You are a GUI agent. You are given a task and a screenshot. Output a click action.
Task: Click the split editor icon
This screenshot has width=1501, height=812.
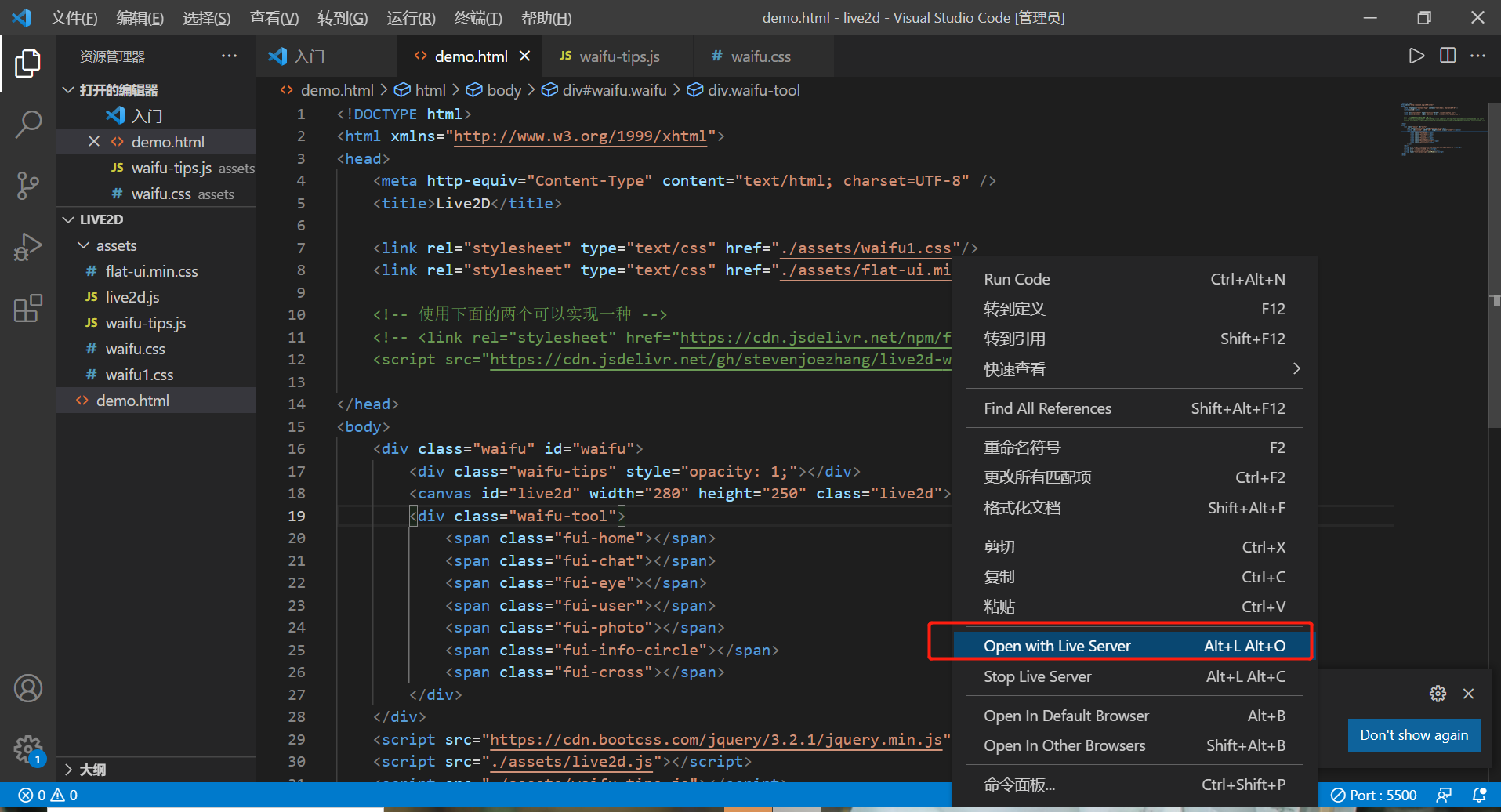[1448, 56]
